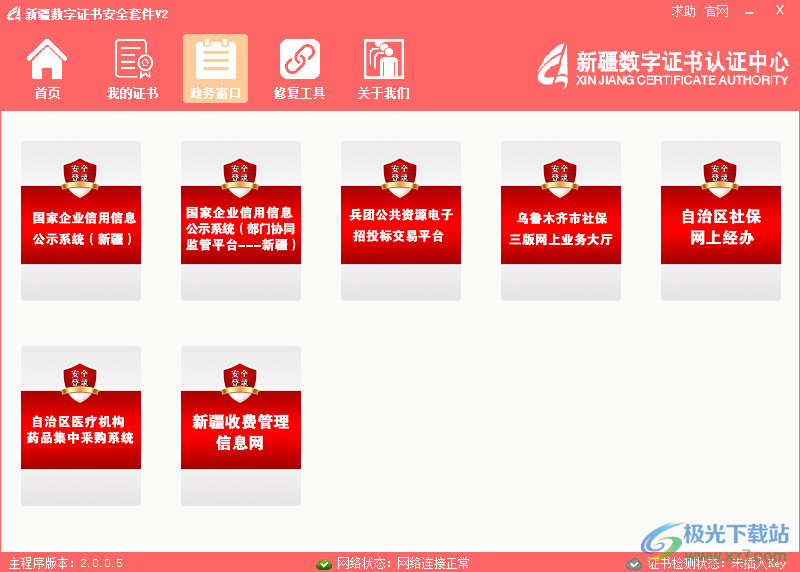Minimize the window
Viewport: 800px width, 572px height.
749,12
